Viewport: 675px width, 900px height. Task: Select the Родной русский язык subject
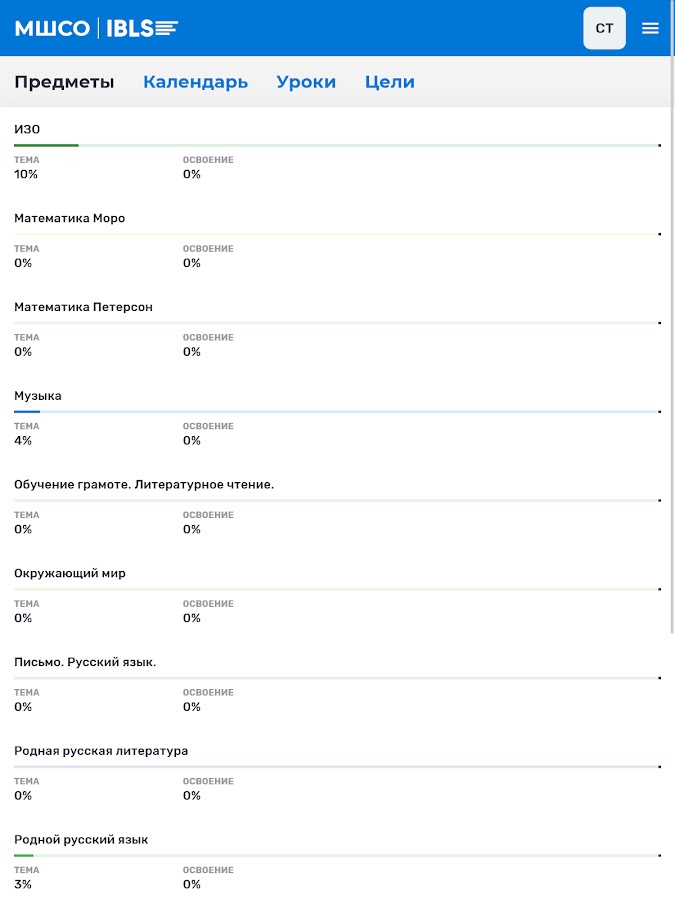[x=81, y=840]
